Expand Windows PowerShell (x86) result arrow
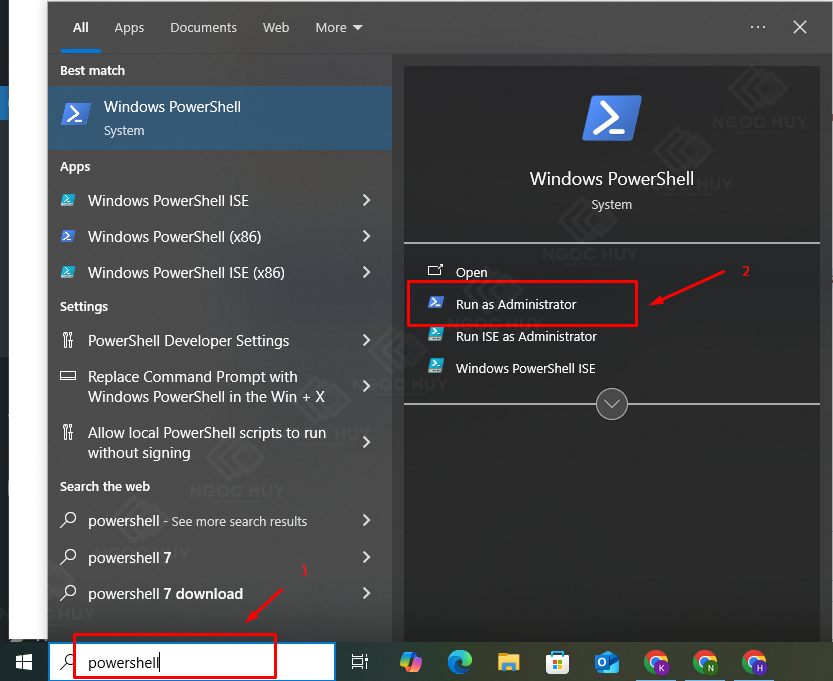Image resolution: width=833 pixels, height=681 pixels. tap(367, 236)
